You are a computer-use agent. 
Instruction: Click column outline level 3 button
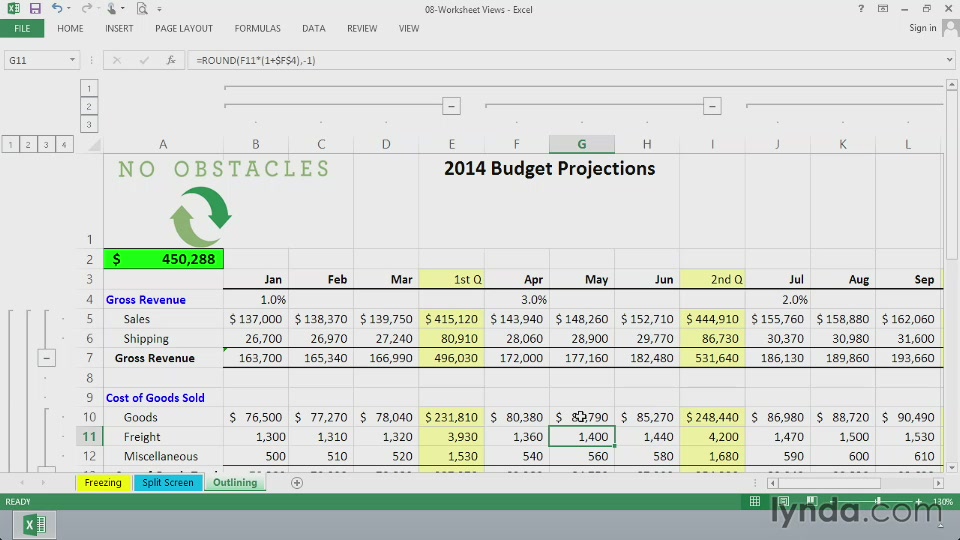click(89, 125)
